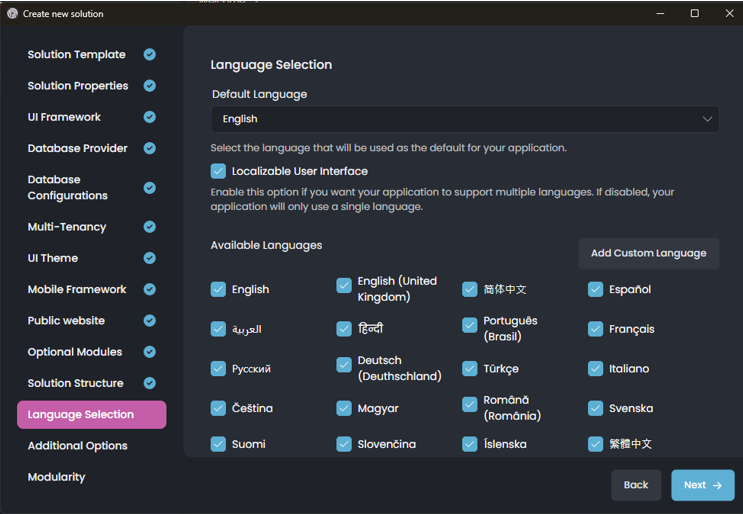Disable the Localizable User Interface checkbox
The image size is (743, 514).
tap(218, 171)
